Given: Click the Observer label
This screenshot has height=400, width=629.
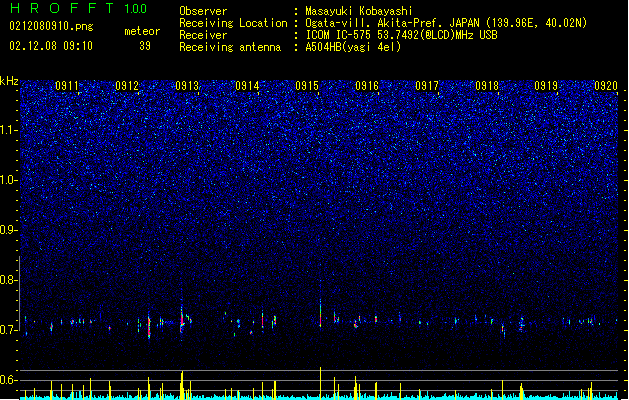Looking at the screenshot, I should tap(203, 11).
